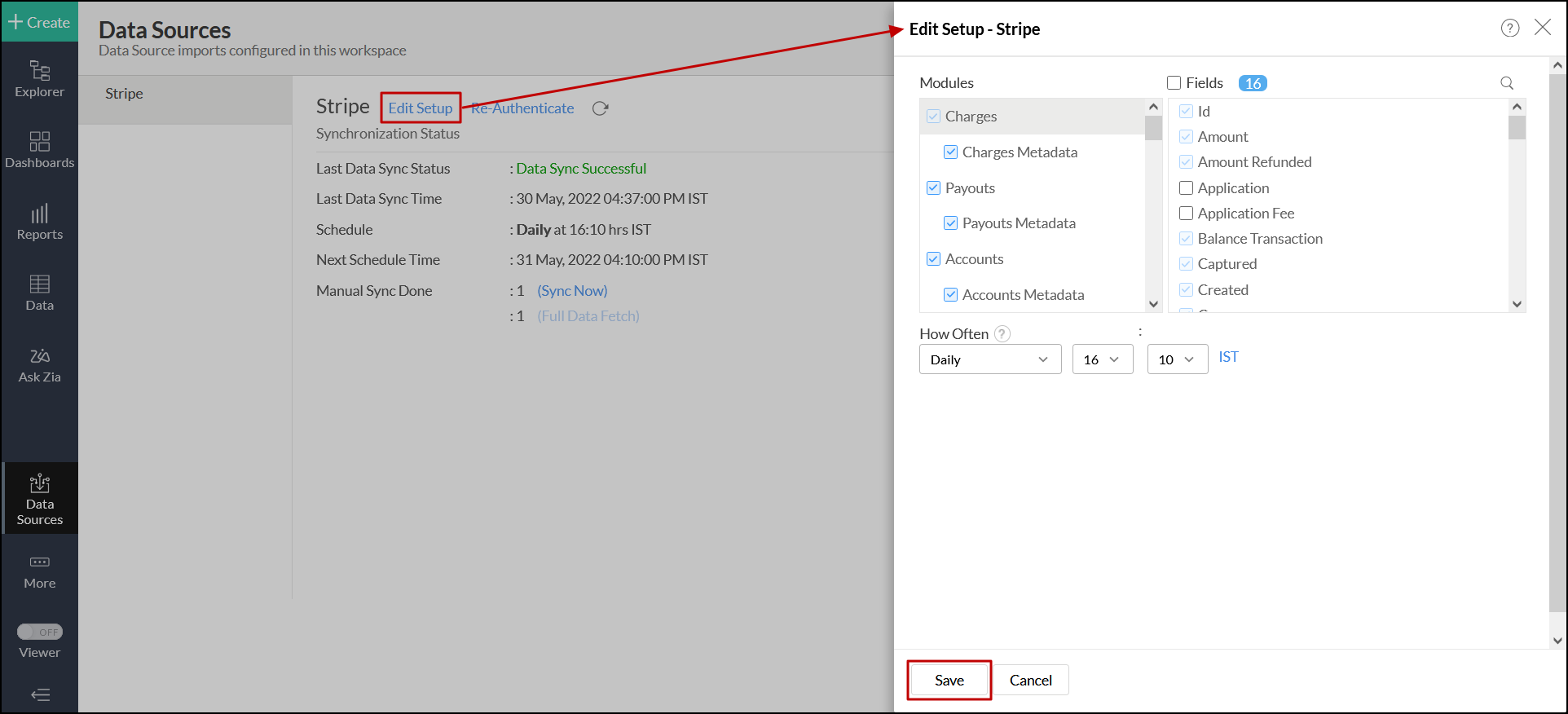Screen dimensions: 1568x714
Task: Open the minutes dropdown showing 10
Action: point(1177,359)
